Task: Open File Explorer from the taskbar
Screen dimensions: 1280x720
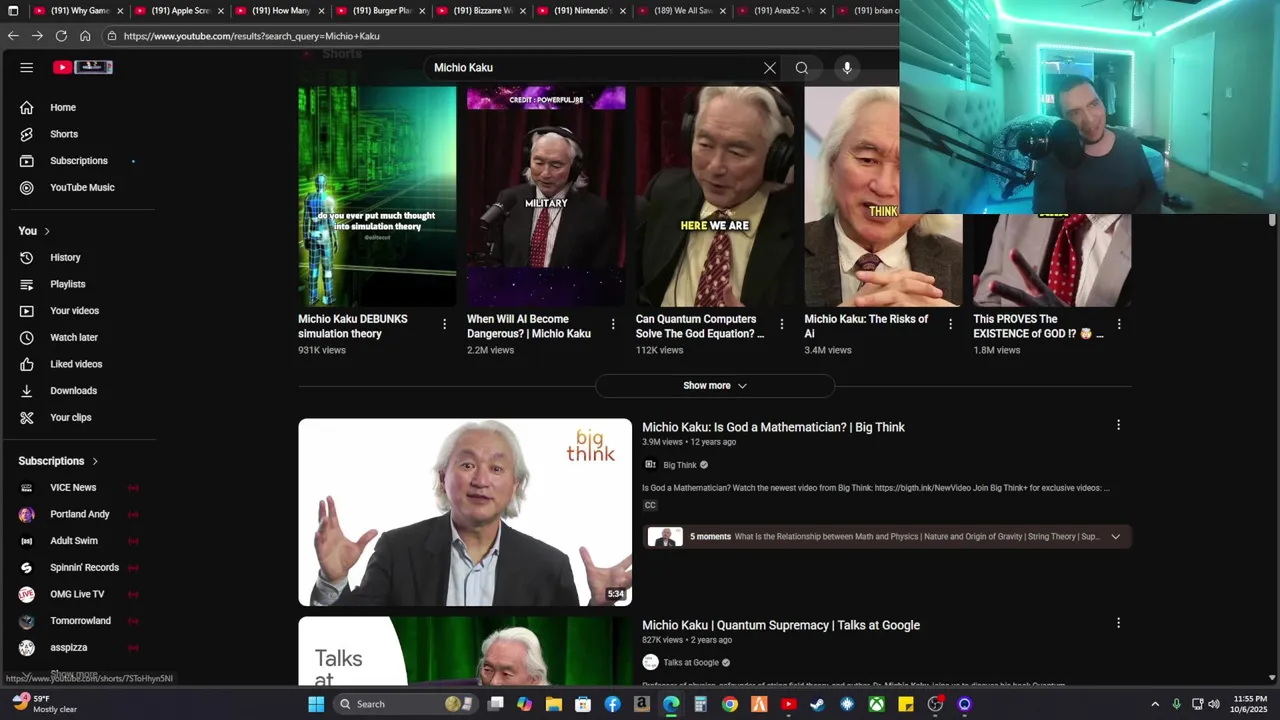Action: tap(554, 704)
